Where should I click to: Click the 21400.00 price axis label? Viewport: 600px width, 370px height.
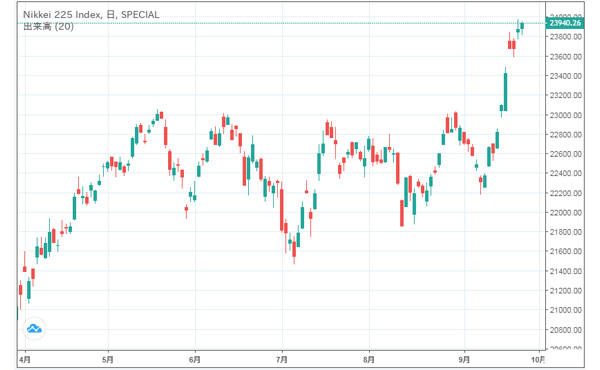click(x=566, y=271)
